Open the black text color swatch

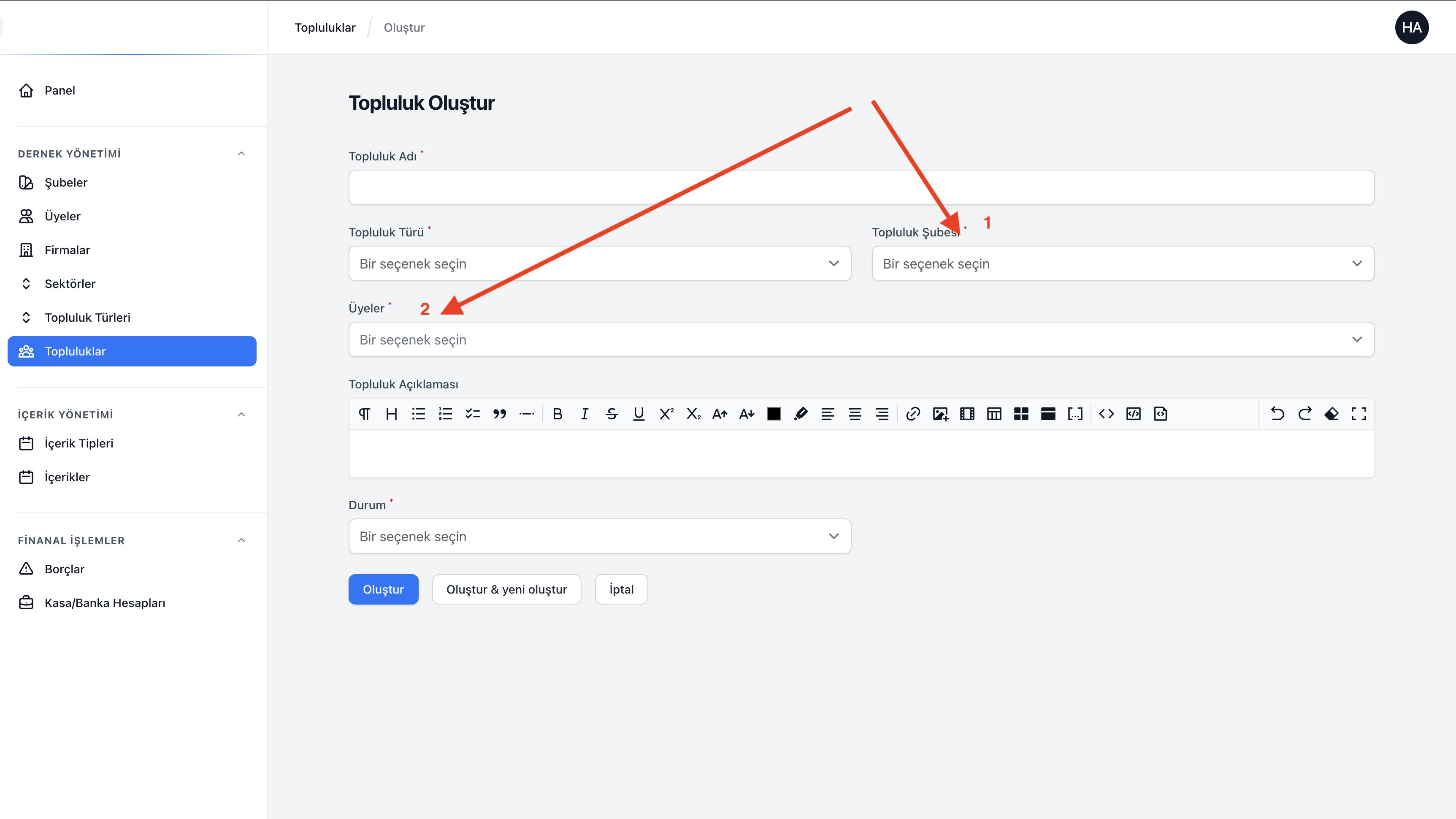[774, 414]
